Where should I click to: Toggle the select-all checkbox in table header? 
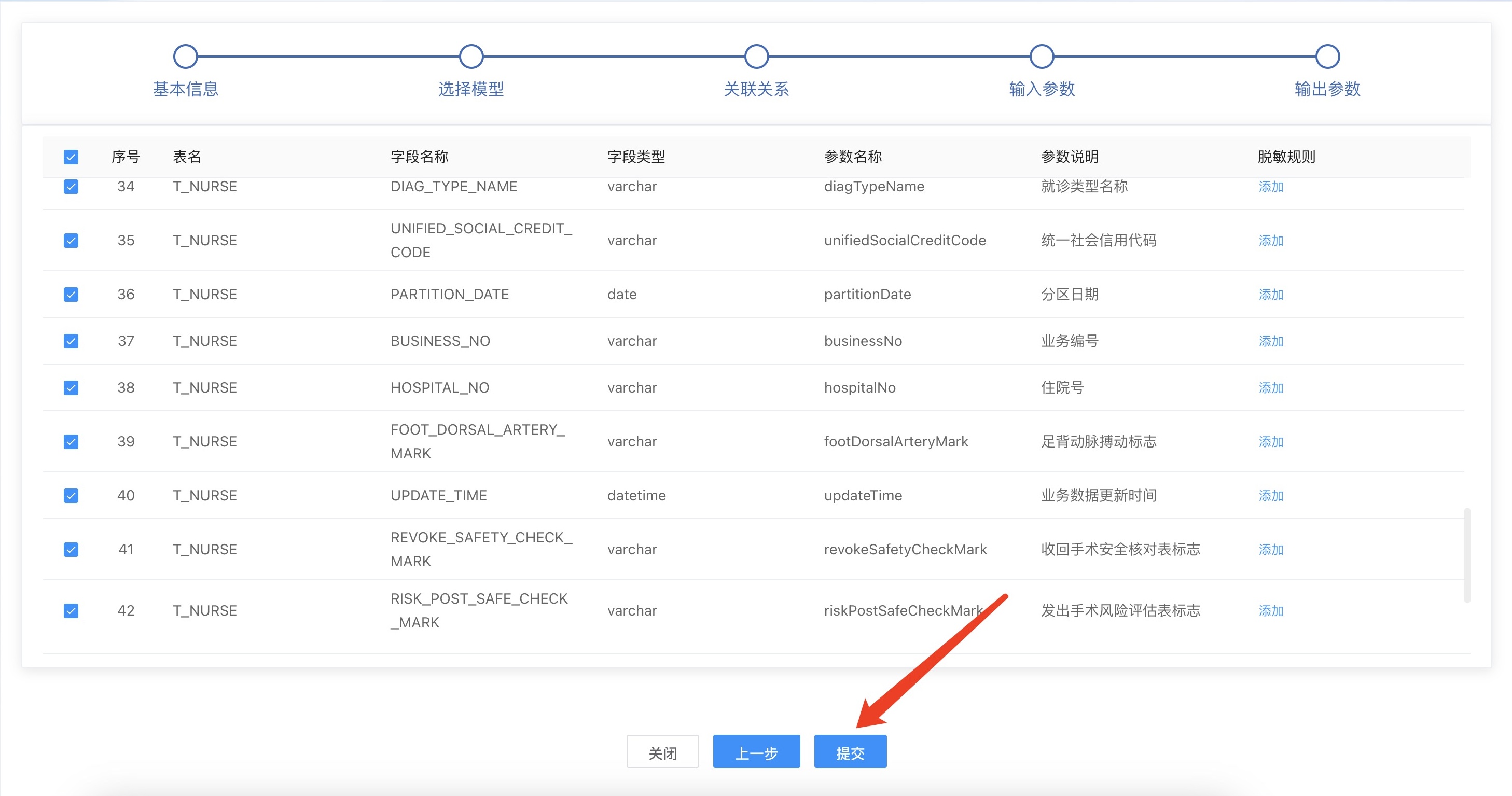71,157
